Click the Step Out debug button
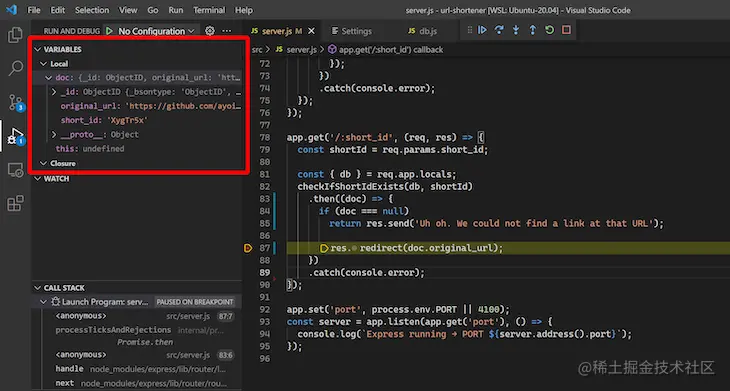The image size is (730, 391). 533,30
